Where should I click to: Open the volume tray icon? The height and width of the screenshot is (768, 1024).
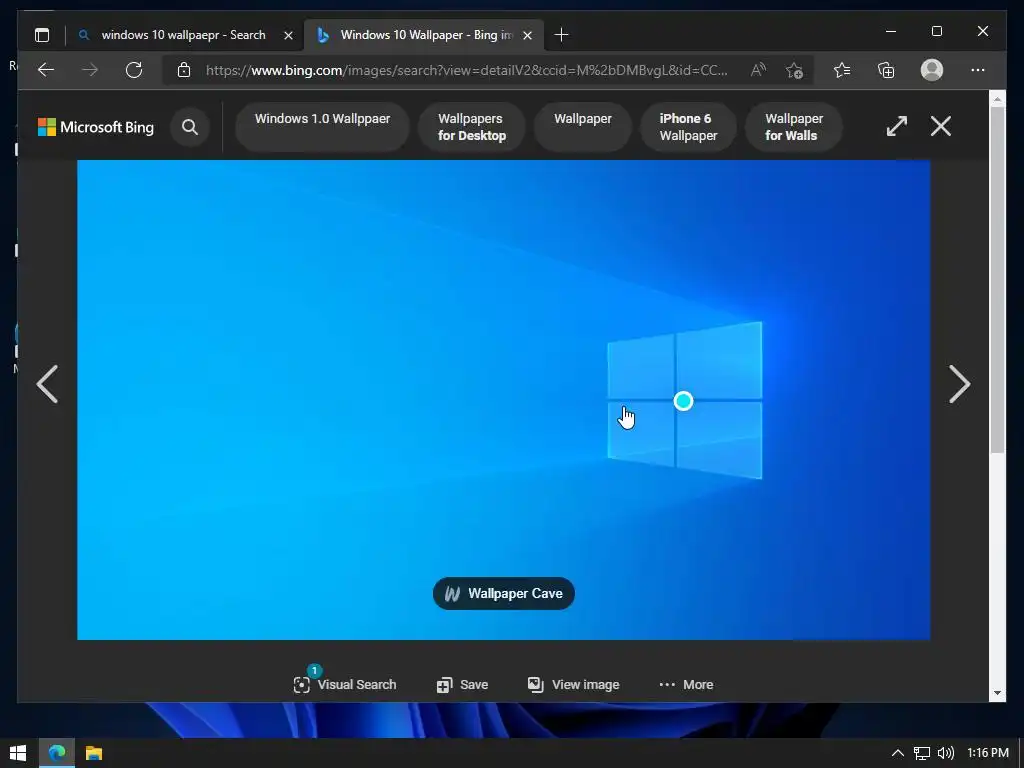945,754
